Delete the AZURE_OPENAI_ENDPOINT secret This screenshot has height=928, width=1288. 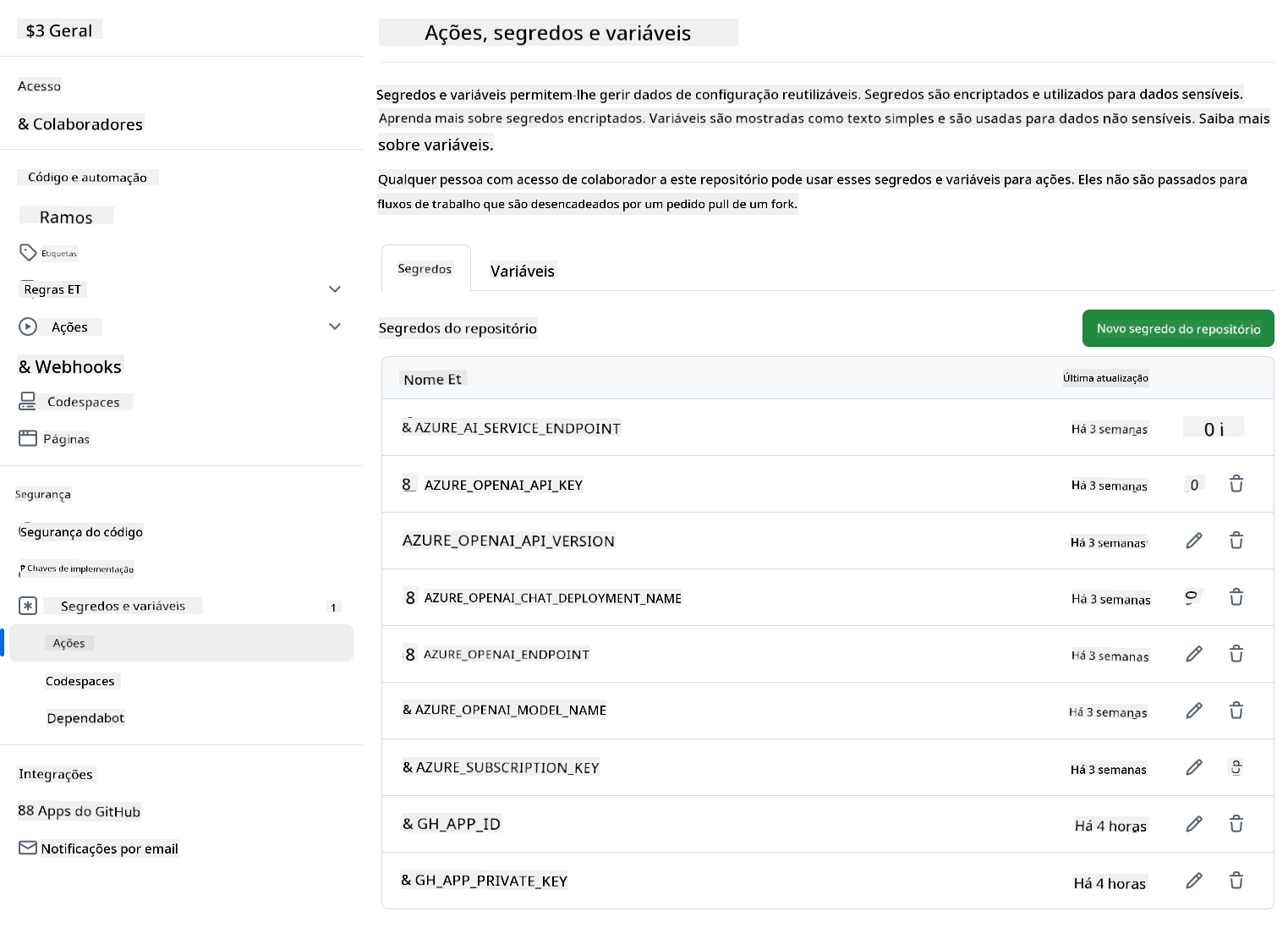click(x=1236, y=654)
